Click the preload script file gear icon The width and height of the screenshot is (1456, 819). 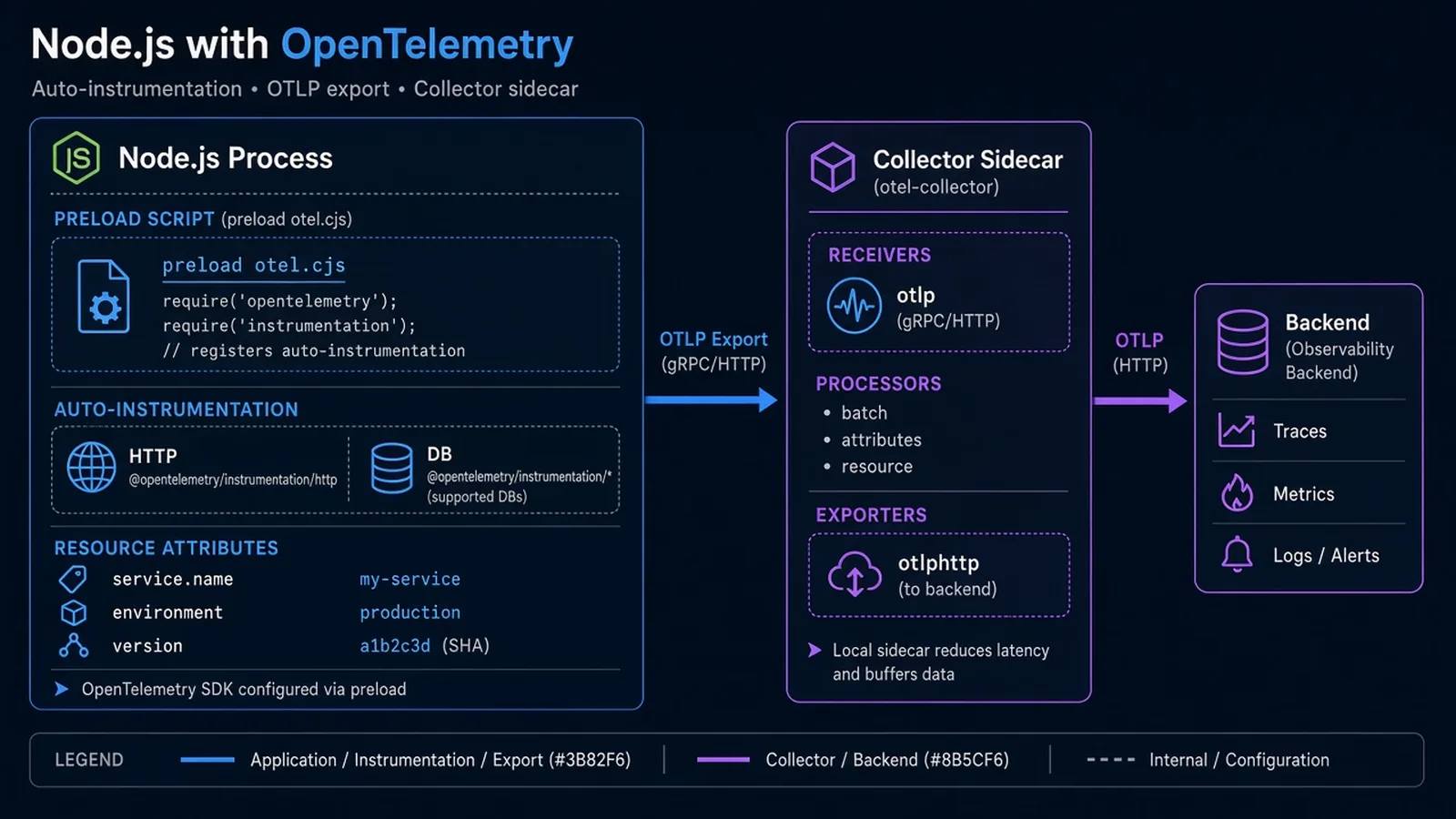click(104, 297)
